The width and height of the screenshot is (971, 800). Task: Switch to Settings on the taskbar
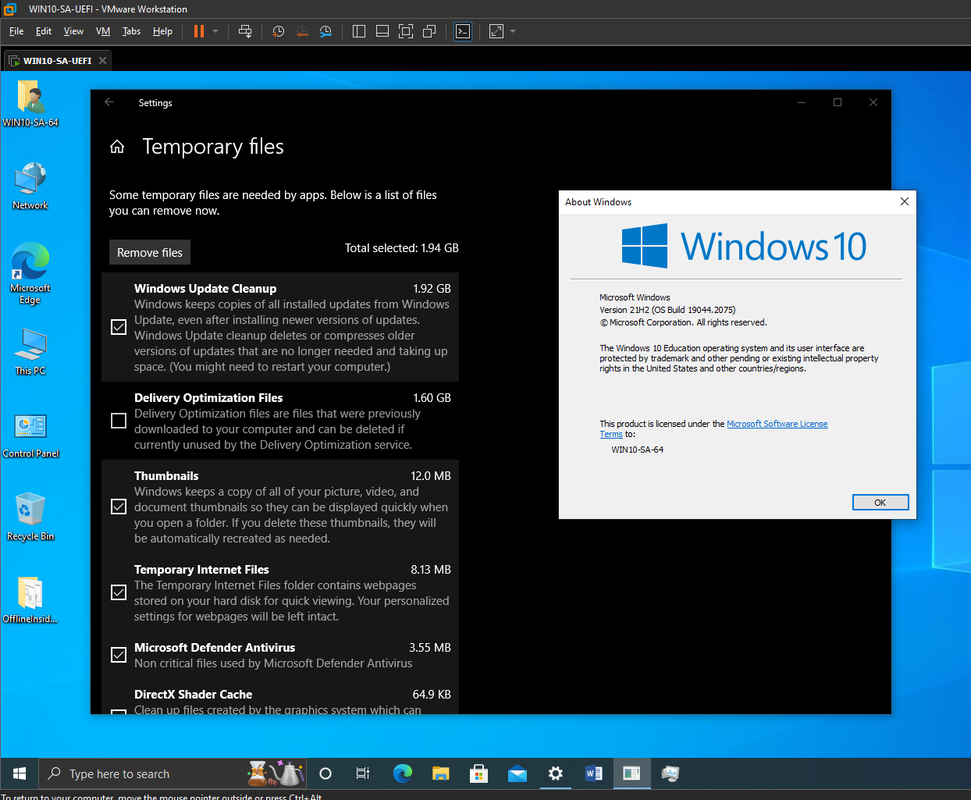pyautogui.click(x=555, y=773)
